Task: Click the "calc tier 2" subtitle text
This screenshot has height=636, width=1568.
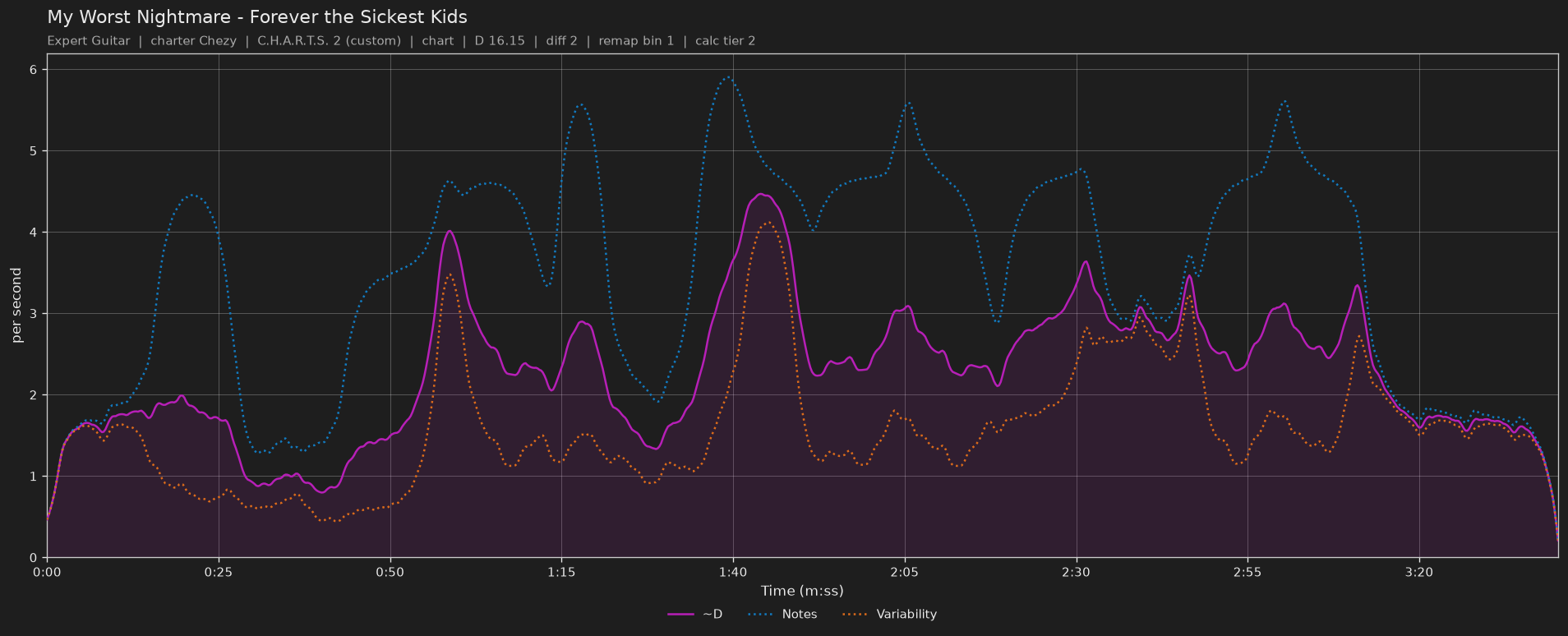Action: click(726, 41)
